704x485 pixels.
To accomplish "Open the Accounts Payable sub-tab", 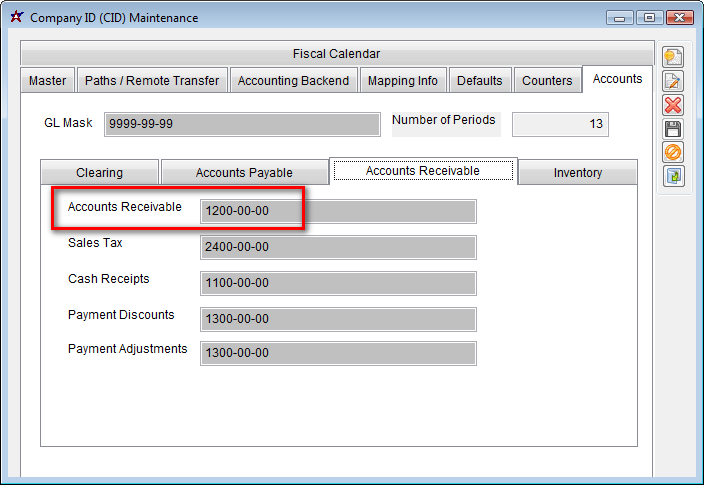I will pos(244,173).
